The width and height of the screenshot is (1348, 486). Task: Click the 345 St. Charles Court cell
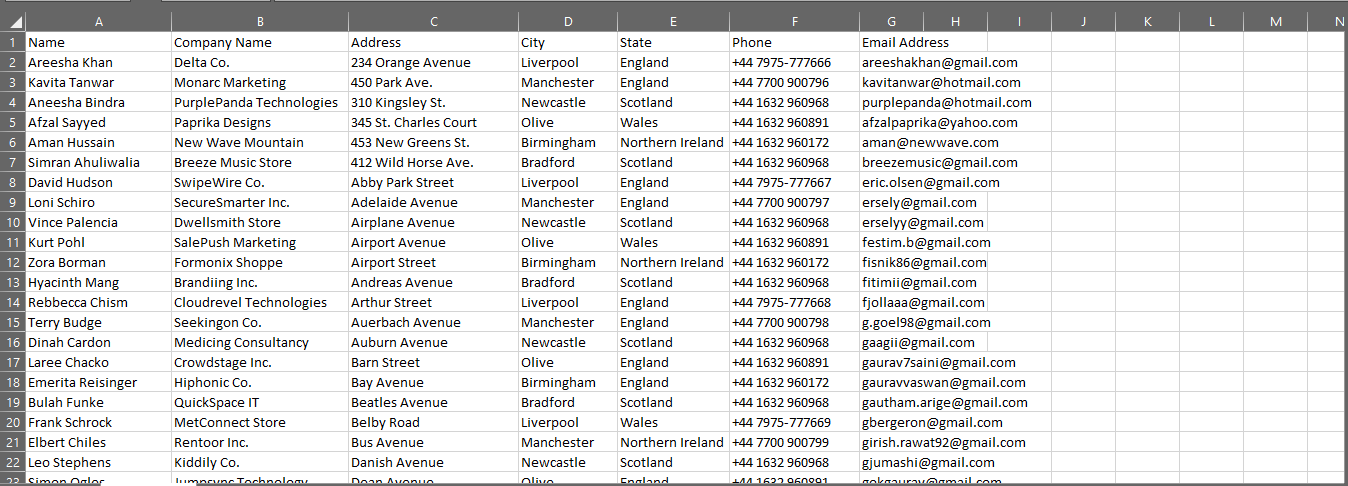[414, 123]
